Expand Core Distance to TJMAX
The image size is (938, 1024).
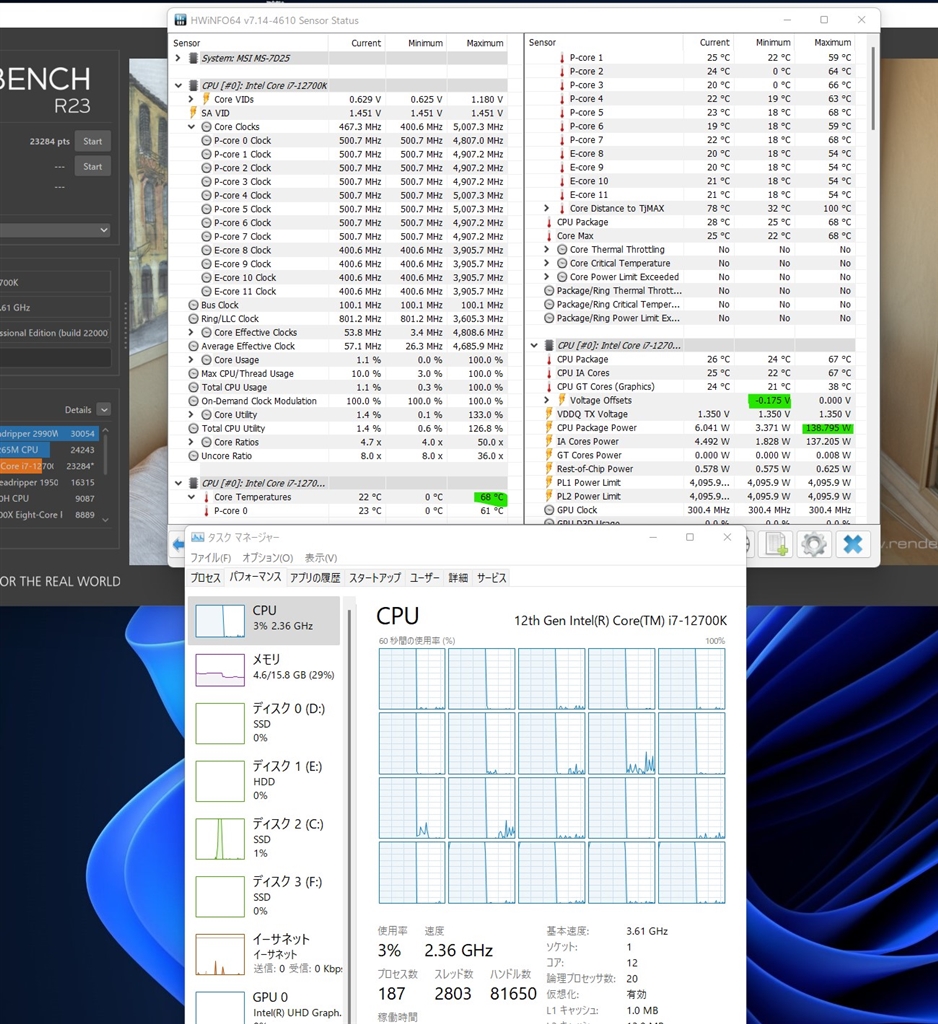coord(547,208)
